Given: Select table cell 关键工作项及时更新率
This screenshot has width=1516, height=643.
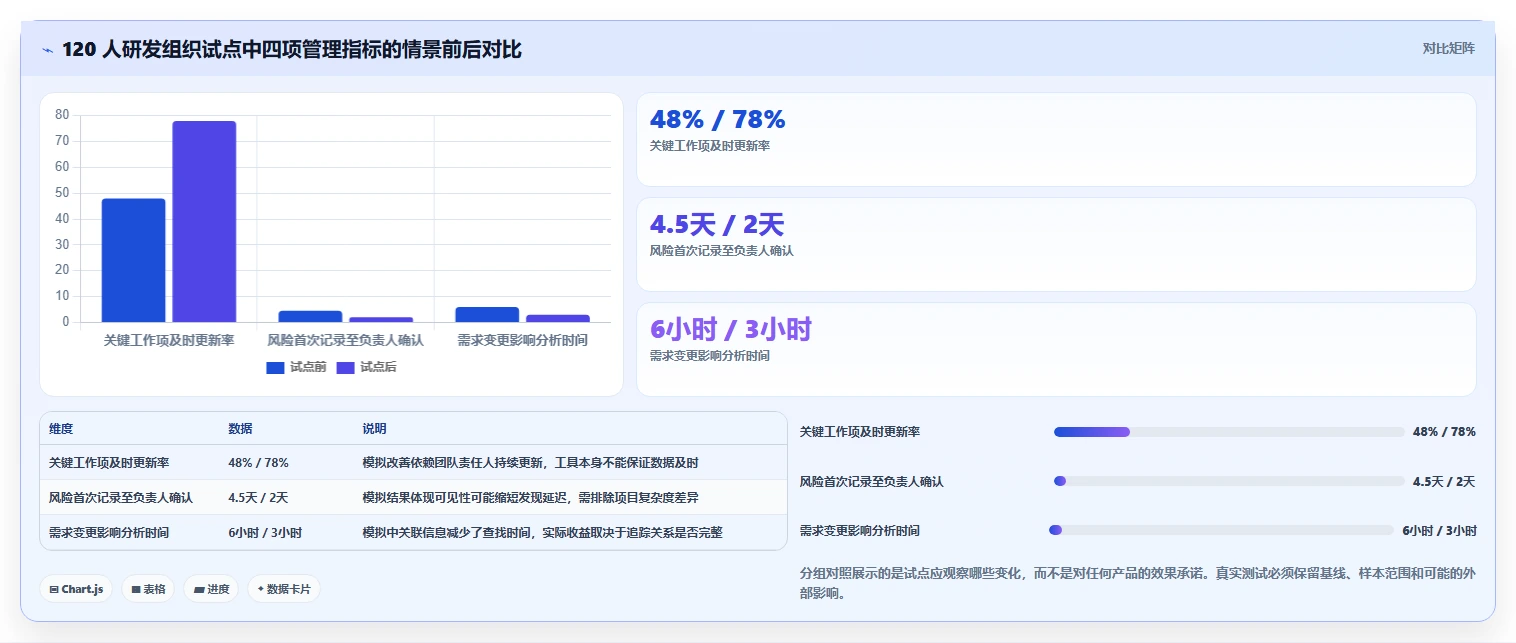Looking at the screenshot, I should click(109, 463).
